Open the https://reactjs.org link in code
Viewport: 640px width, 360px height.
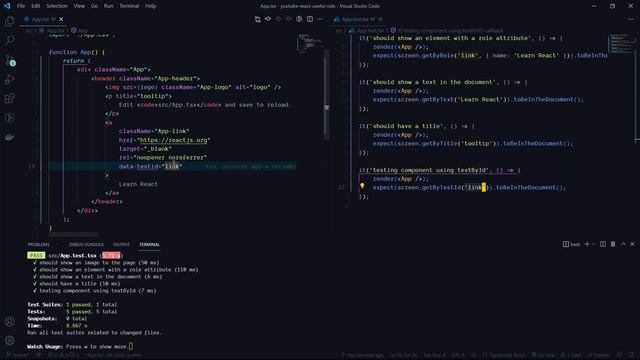click(173, 140)
